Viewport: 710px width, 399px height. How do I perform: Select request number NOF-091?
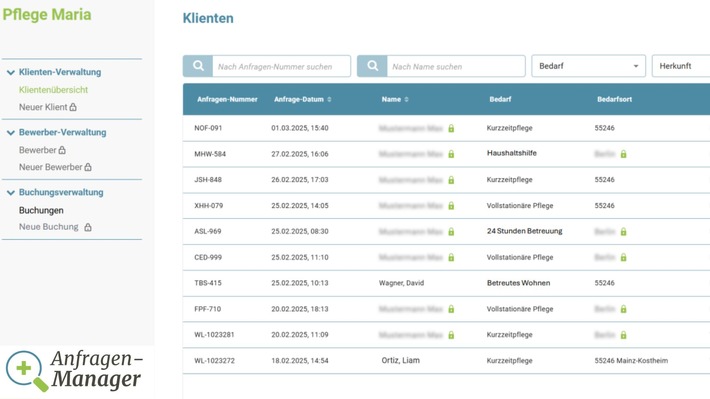click(x=208, y=128)
